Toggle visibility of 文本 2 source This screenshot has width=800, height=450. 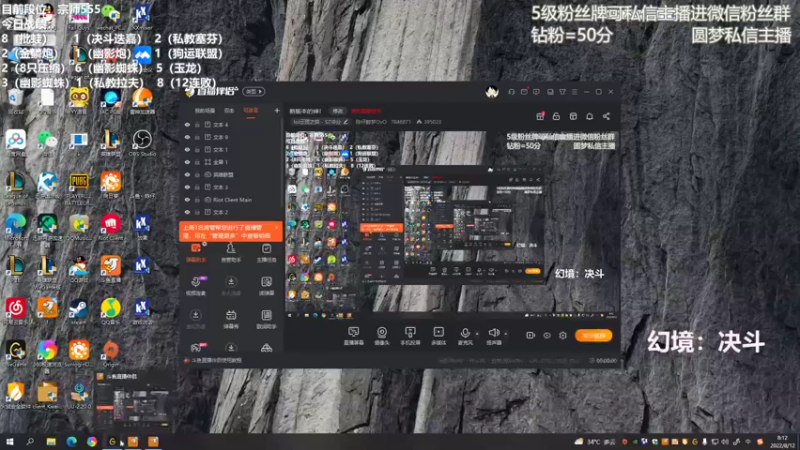[187, 212]
